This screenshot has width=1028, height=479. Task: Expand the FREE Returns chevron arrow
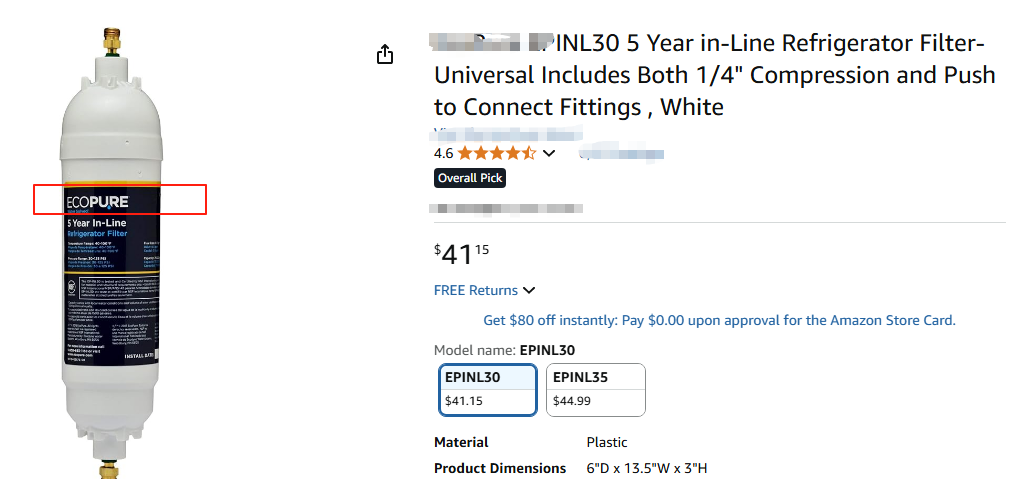tap(529, 291)
